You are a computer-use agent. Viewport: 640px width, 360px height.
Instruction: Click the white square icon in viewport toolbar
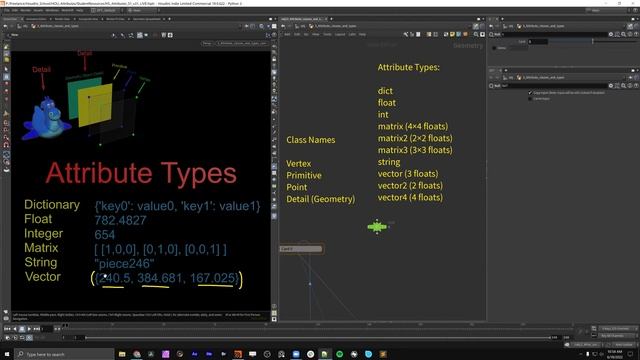coord(170,35)
